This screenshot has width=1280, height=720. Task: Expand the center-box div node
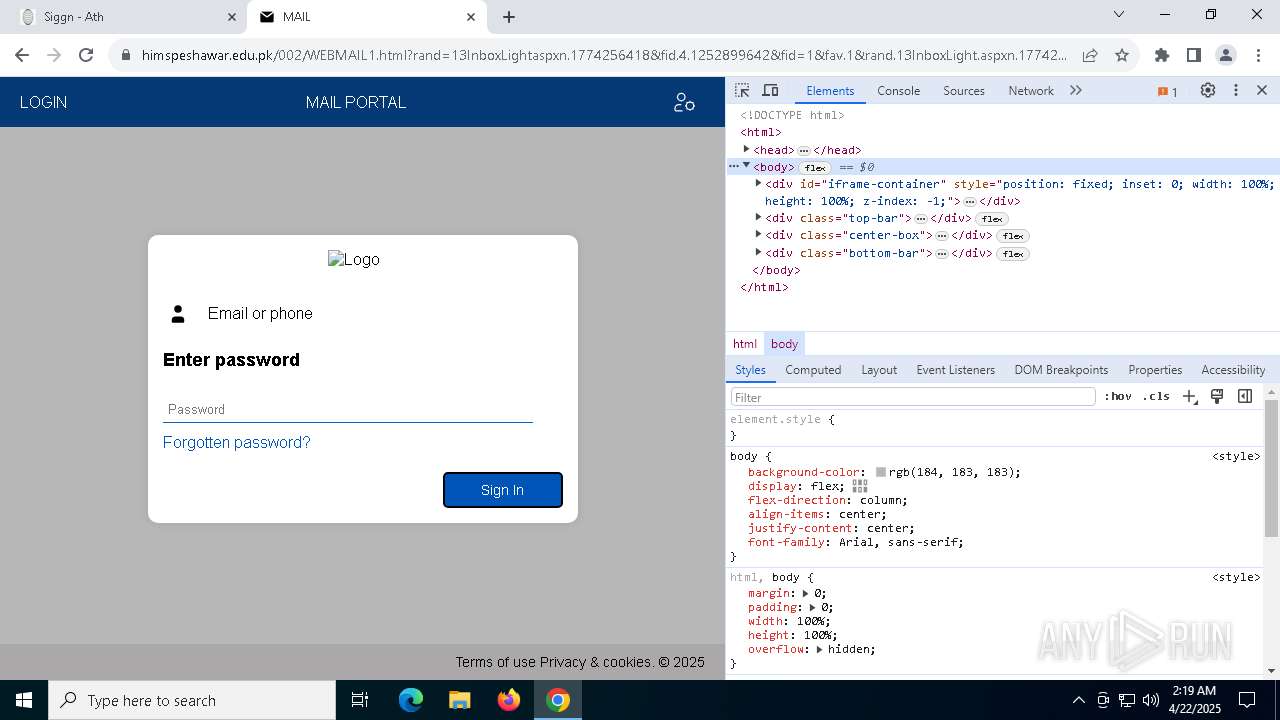coord(758,234)
